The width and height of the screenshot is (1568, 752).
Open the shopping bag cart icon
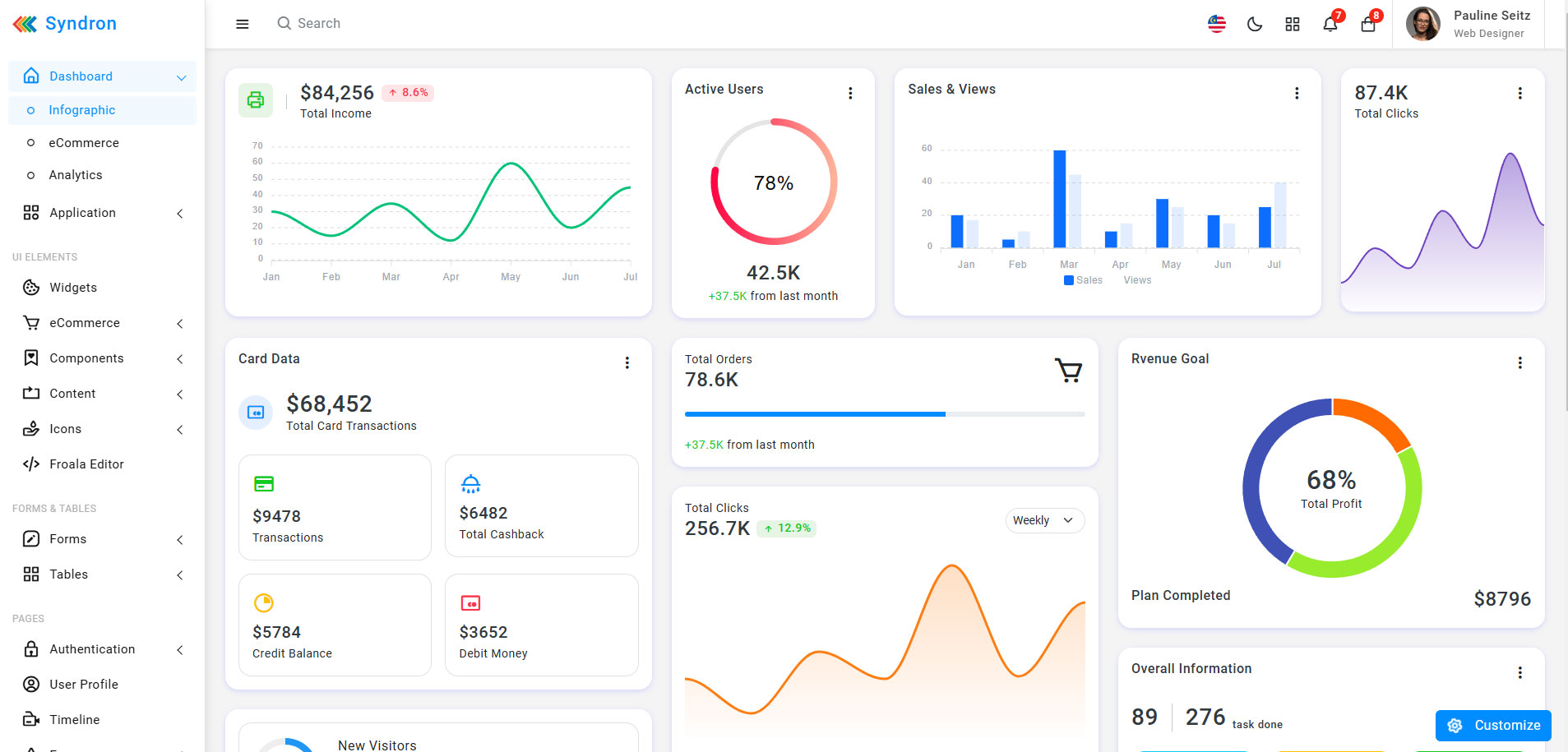tap(1368, 24)
